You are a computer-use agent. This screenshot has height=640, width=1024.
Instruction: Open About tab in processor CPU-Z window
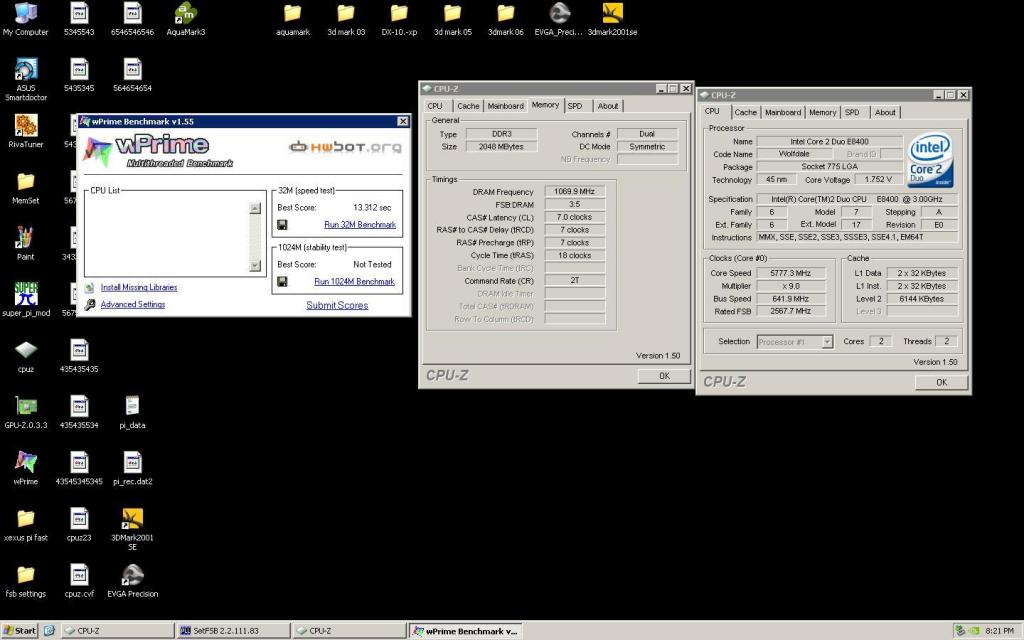[885, 112]
